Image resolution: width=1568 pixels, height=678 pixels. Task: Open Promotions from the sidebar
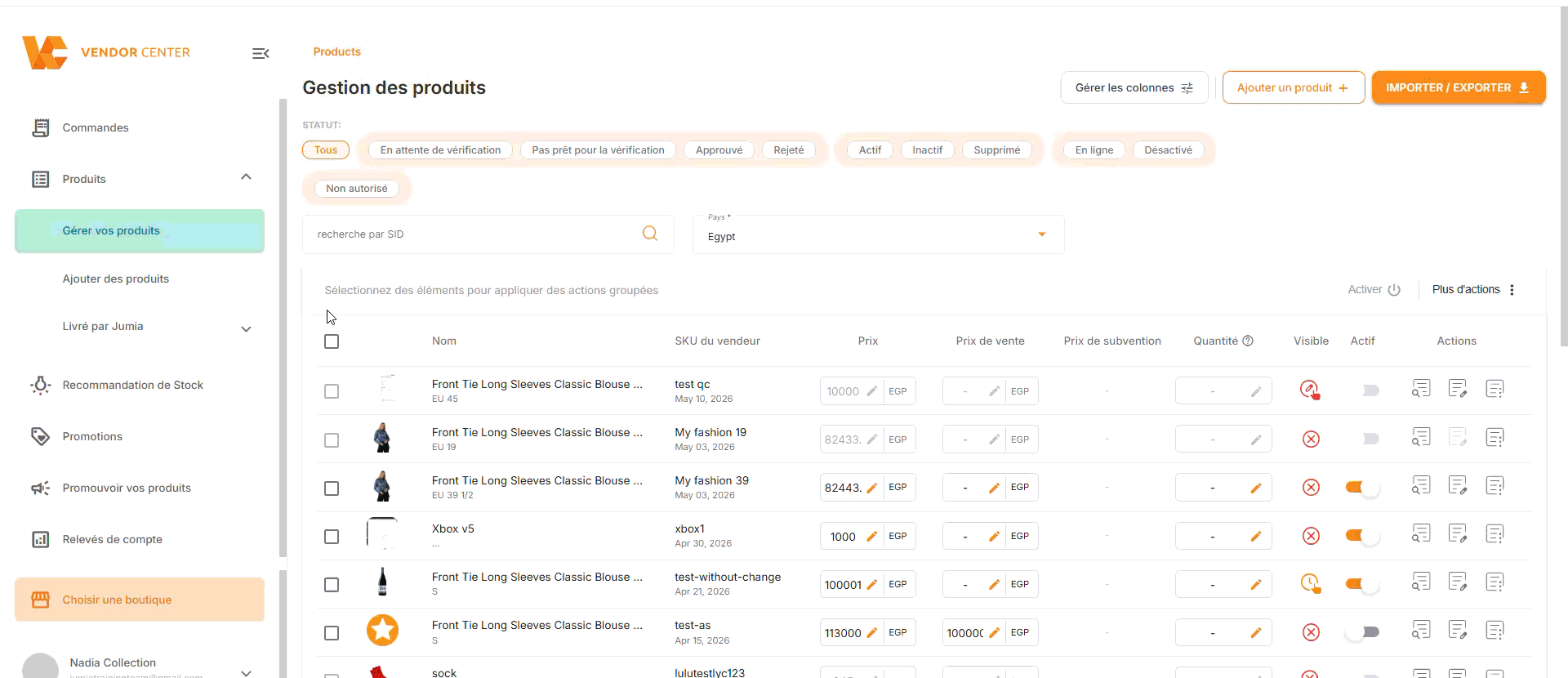point(92,437)
